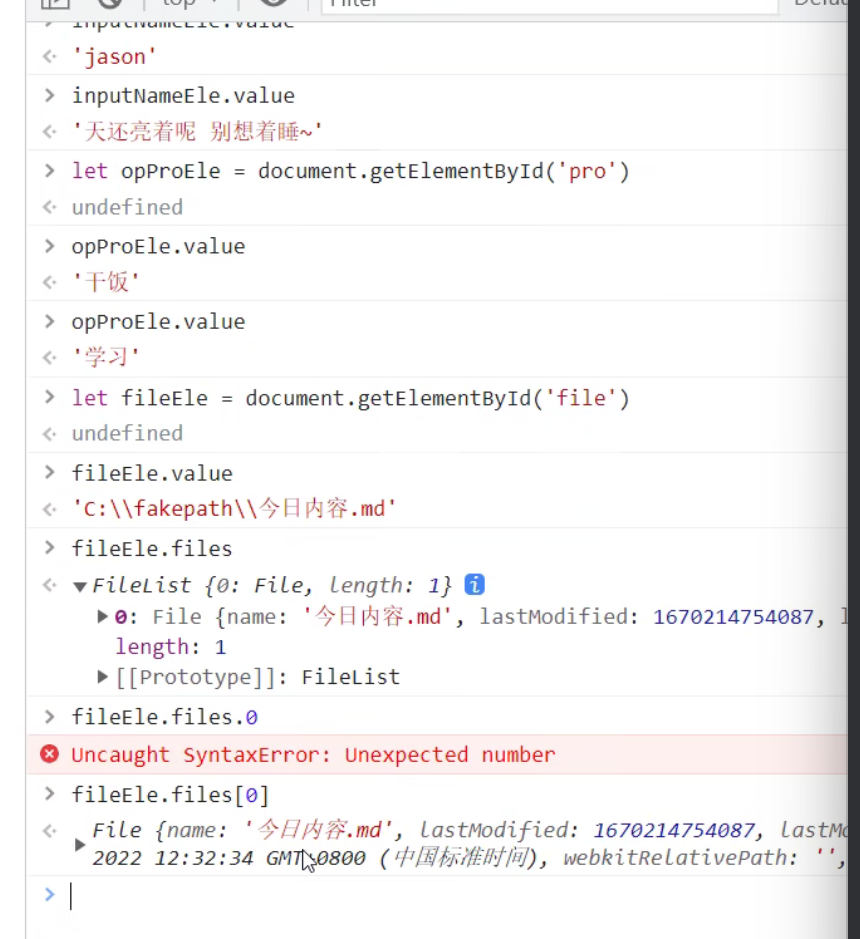
Task: Click the inputNameEle.value command above the Chinese string
Action: tap(183, 96)
